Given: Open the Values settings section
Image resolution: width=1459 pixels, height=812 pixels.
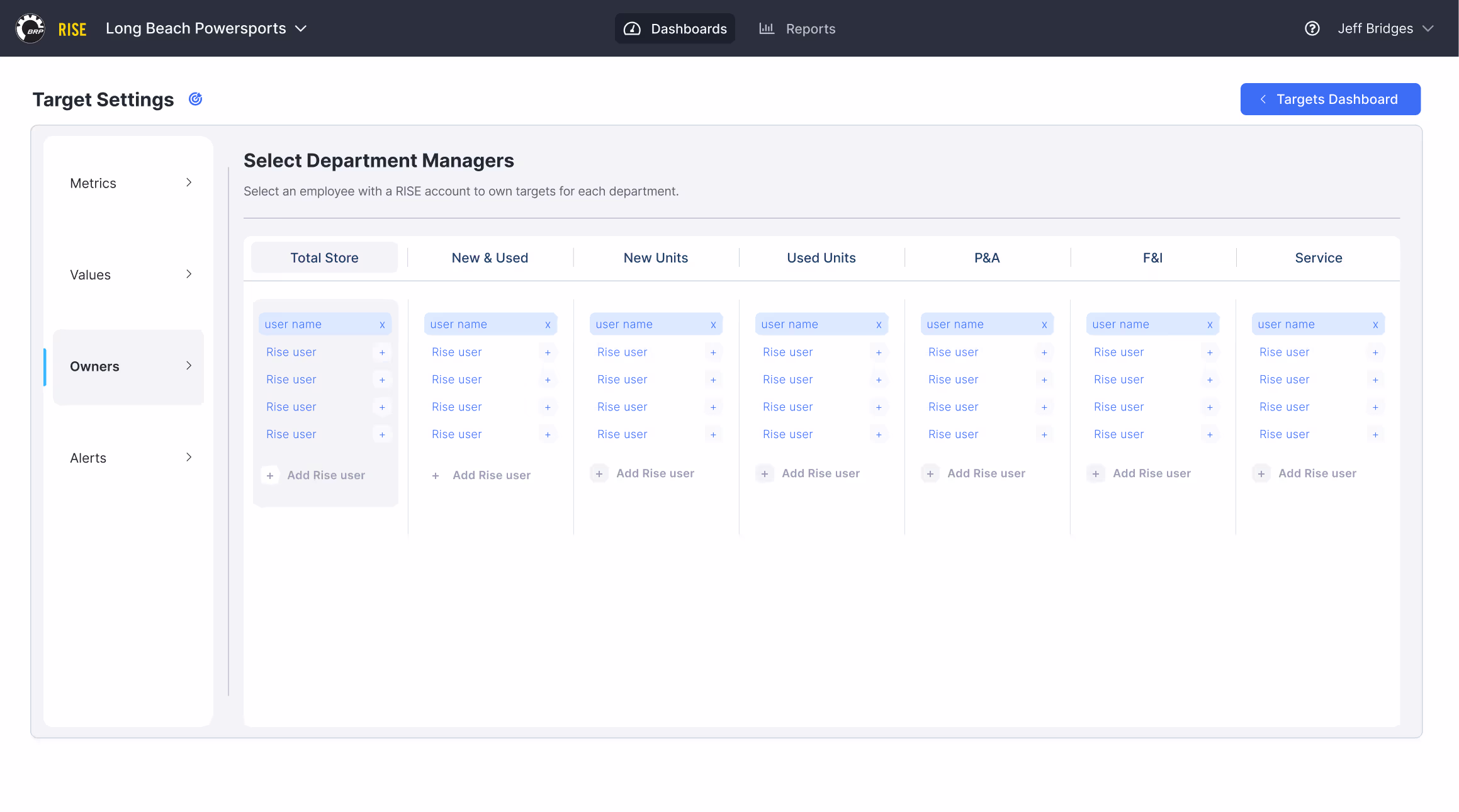Looking at the screenshot, I should (x=128, y=274).
